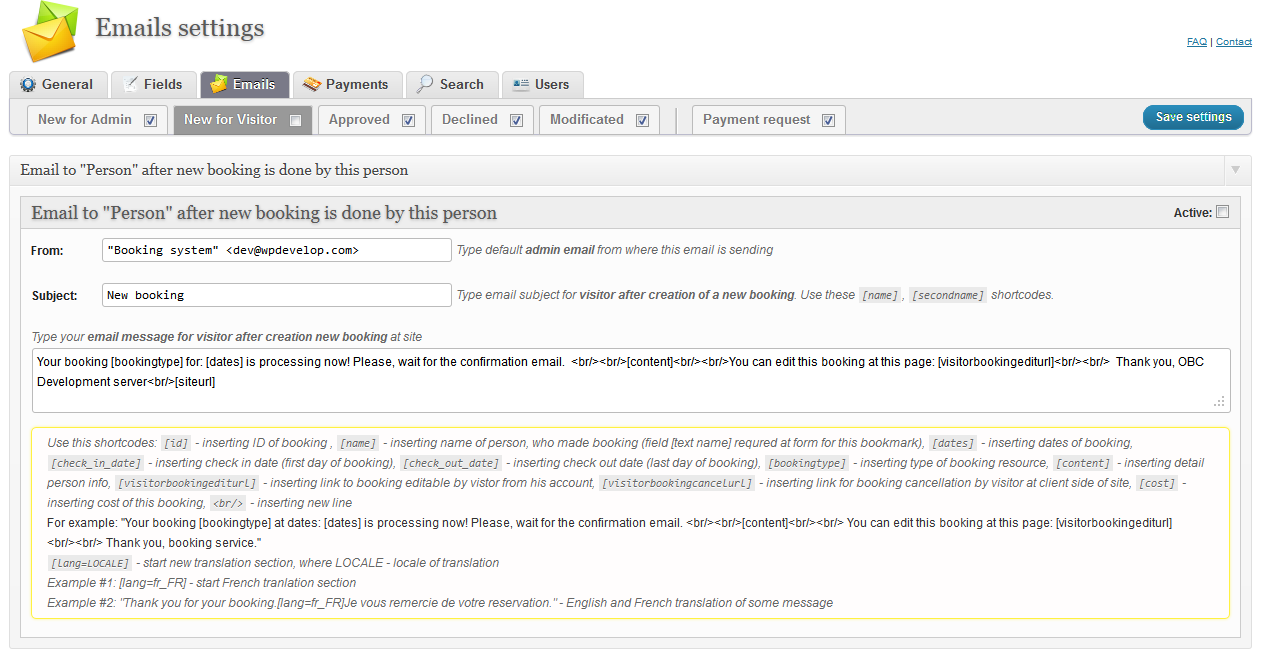Switch to the Payments tab
Viewport: 1263px width, 664px height.
pos(347,85)
